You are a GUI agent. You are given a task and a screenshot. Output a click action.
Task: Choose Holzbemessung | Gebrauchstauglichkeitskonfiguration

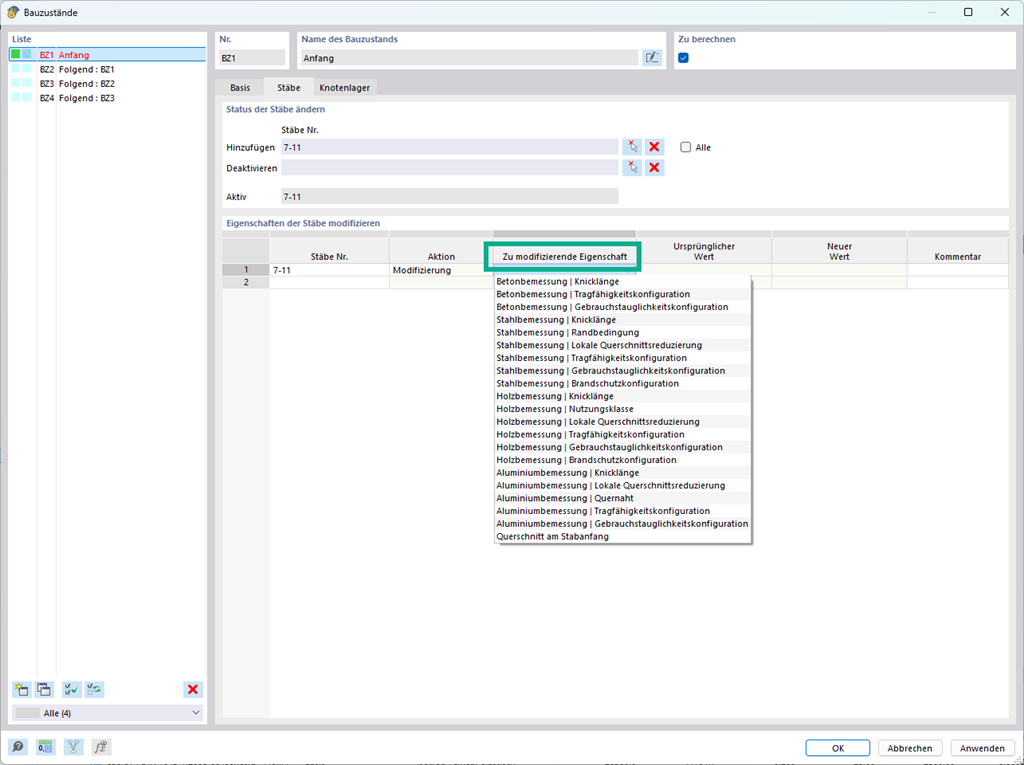(x=622, y=447)
